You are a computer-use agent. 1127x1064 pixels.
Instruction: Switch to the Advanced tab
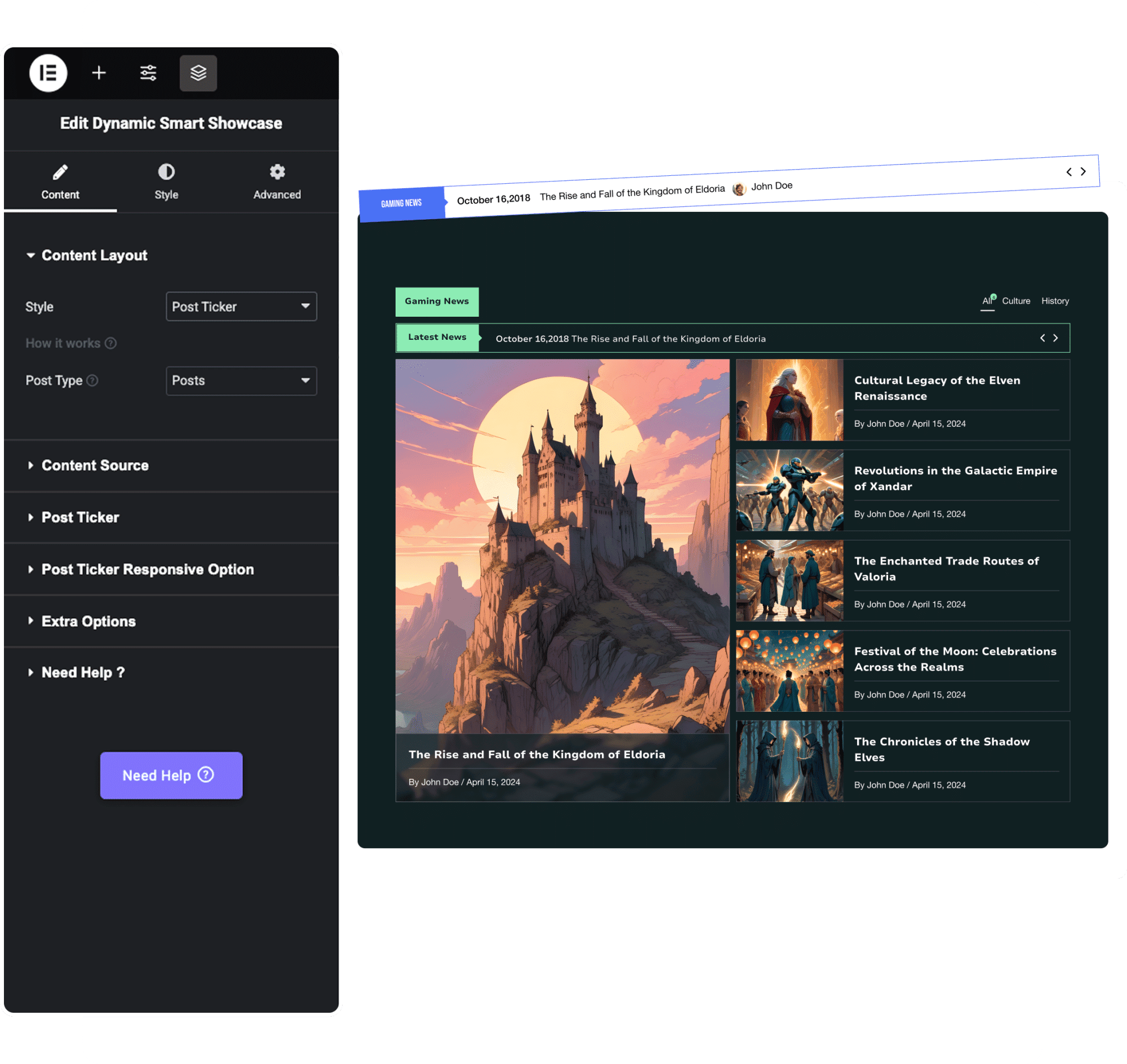point(277,181)
